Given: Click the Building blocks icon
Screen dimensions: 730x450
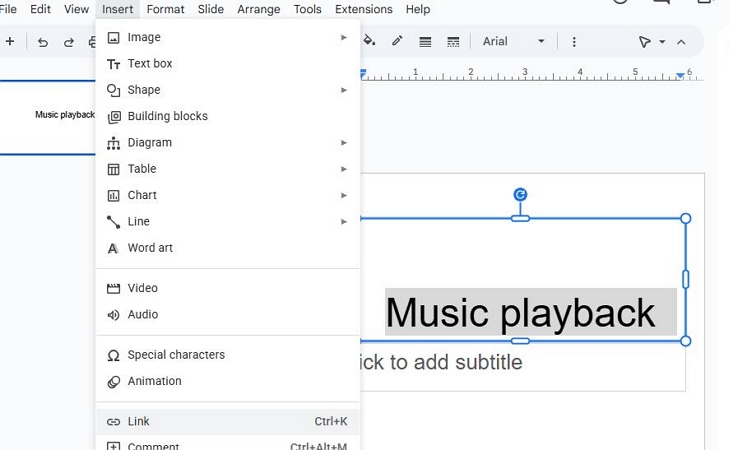Looking at the screenshot, I should tap(114, 117).
